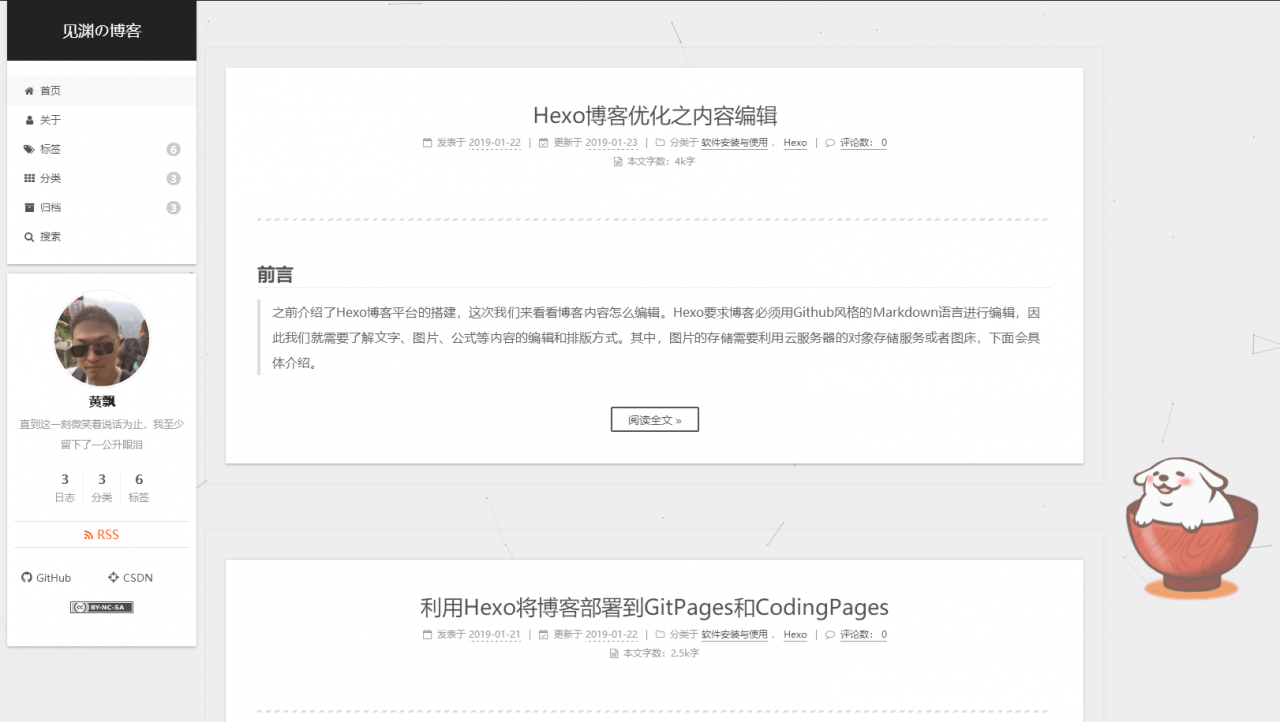Click the 3 日志 posts count
The height and width of the screenshot is (722, 1280).
[65, 487]
